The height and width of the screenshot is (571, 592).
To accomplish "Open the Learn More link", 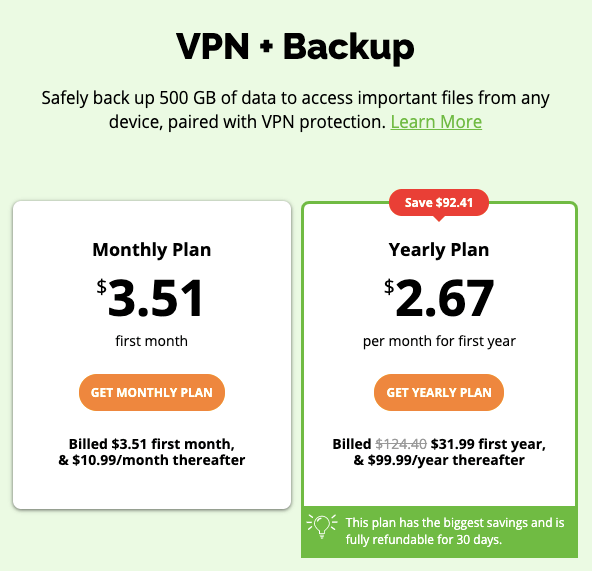I will 436,122.
